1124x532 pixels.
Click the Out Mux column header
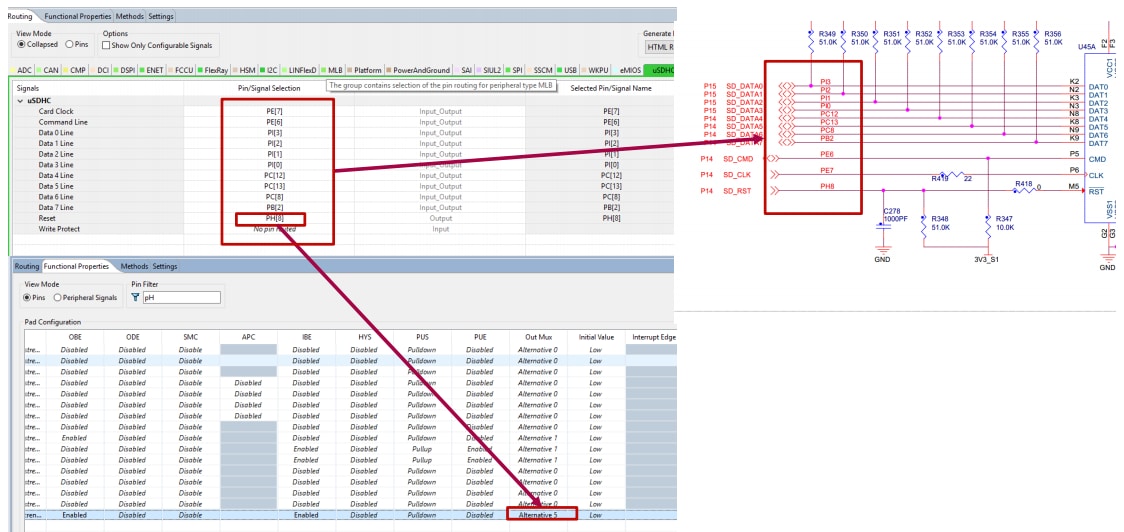coord(537,337)
